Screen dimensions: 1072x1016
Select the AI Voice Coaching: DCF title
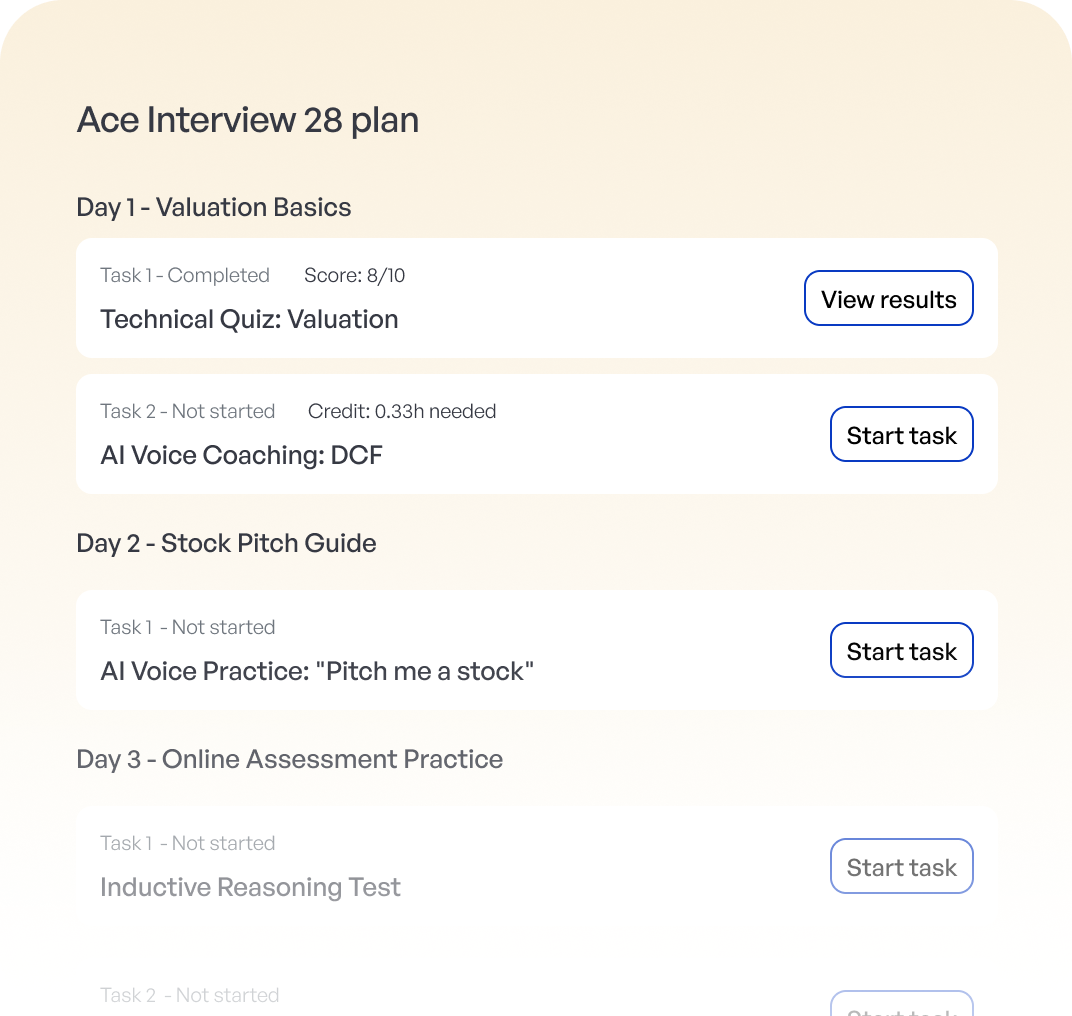pos(241,455)
